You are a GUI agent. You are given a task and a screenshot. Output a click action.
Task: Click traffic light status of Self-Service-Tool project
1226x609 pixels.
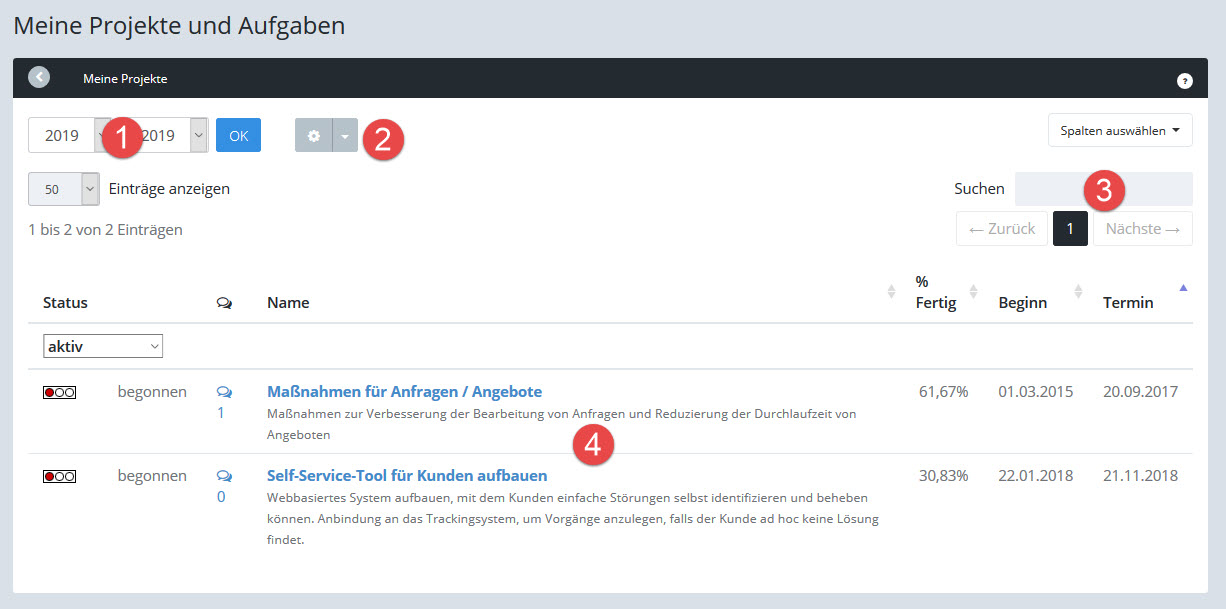pyautogui.click(x=59, y=477)
